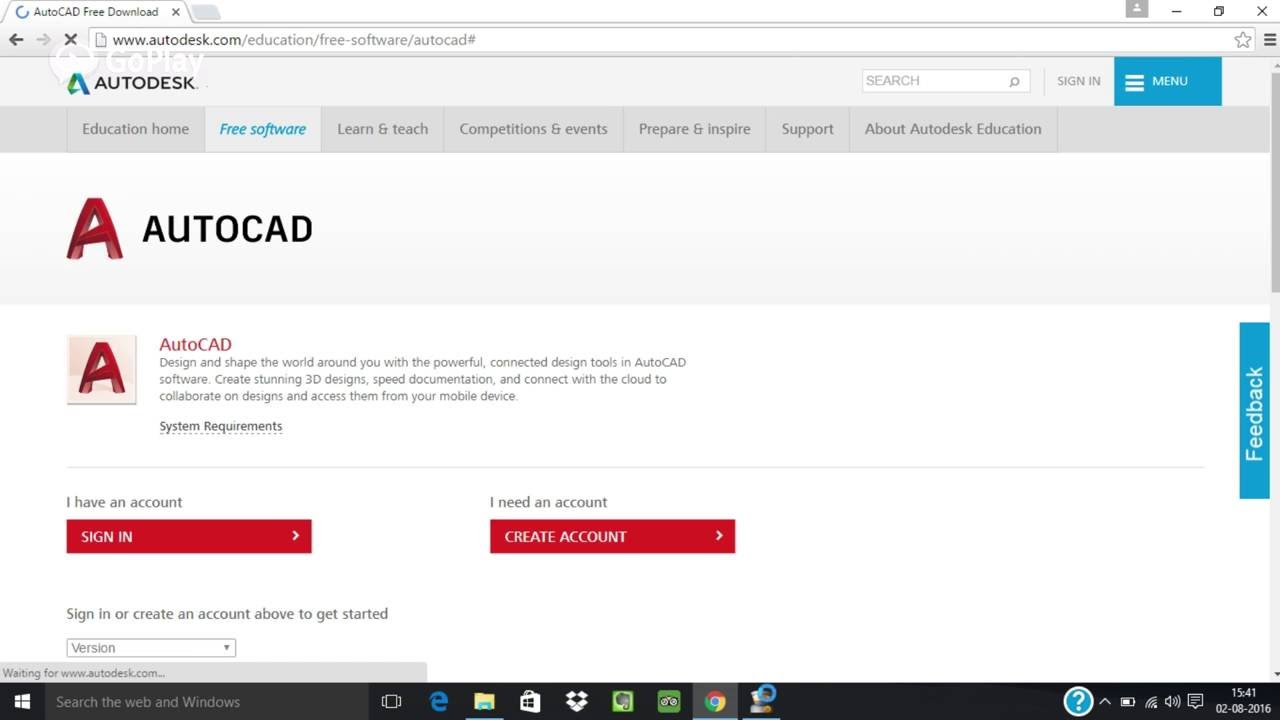
Task: Open File Explorer from the taskbar
Action: [484, 702]
